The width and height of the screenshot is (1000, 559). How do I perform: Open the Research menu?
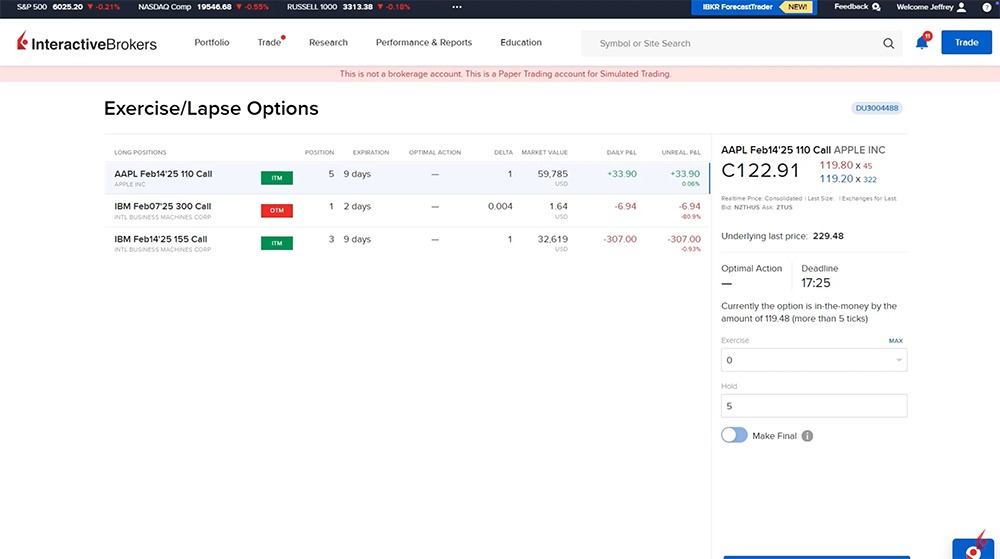click(x=328, y=43)
